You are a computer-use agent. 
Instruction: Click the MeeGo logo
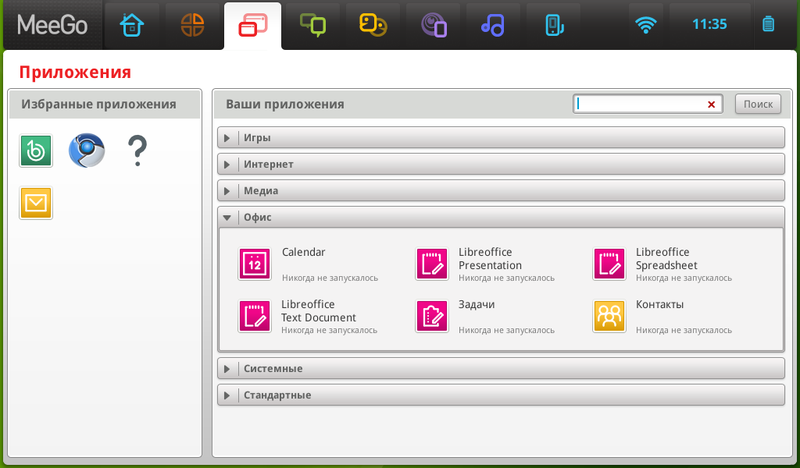click(53, 24)
